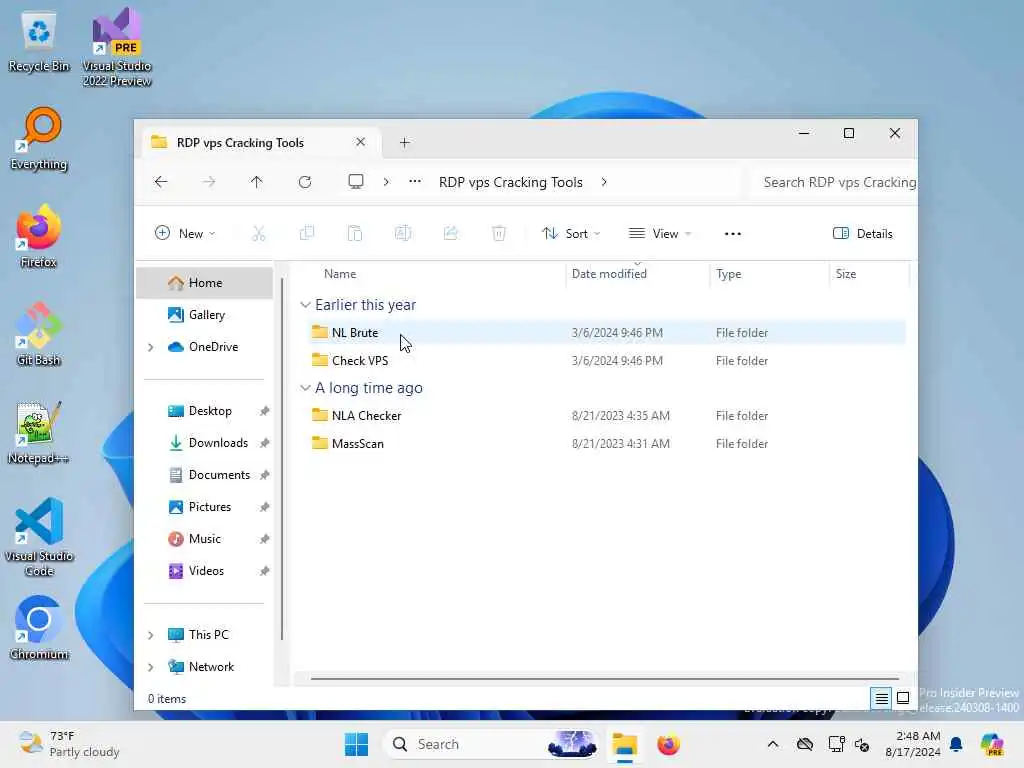The width and height of the screenshot is (1024, 768).
Task: Open the Everything search desktop shortcut
Action: pyautogui.click(x=39, y=140)
